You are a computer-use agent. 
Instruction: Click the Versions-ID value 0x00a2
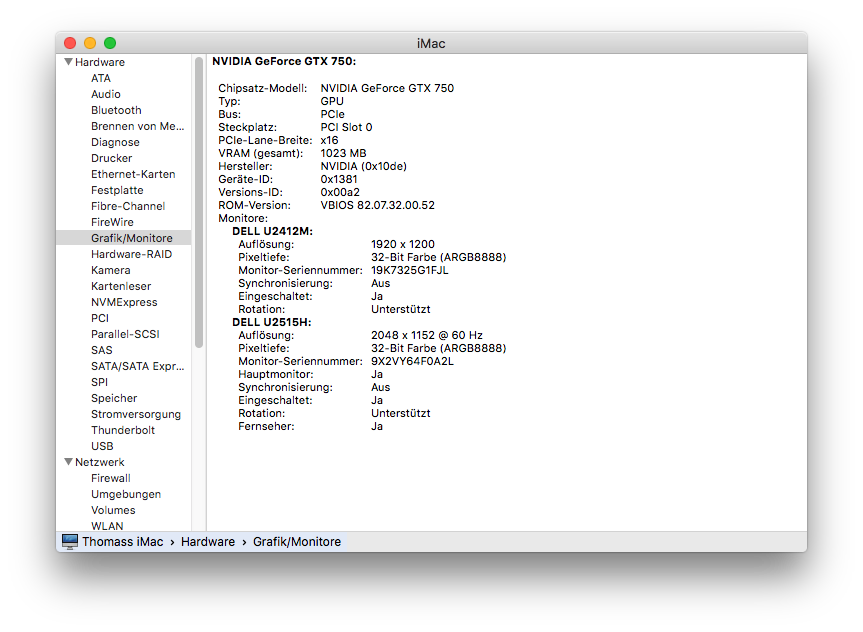pyautogui.click(x=340, y=192)
